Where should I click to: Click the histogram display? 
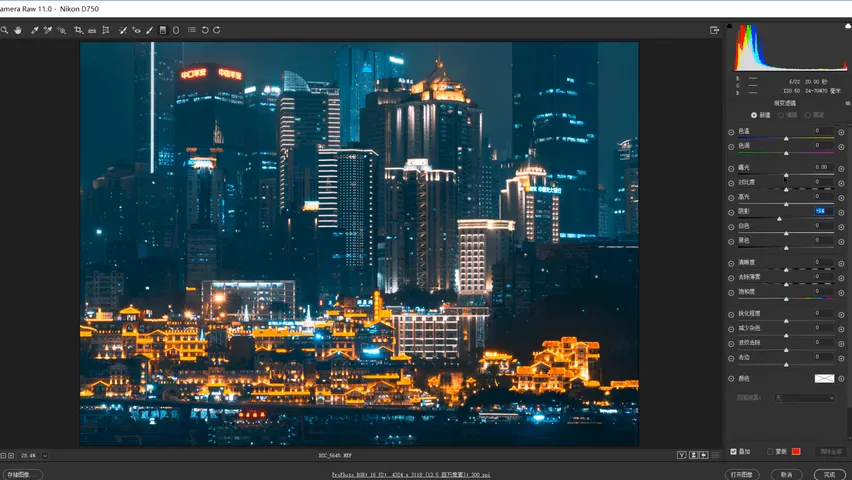pyautogui.click(x=791, y=47)
